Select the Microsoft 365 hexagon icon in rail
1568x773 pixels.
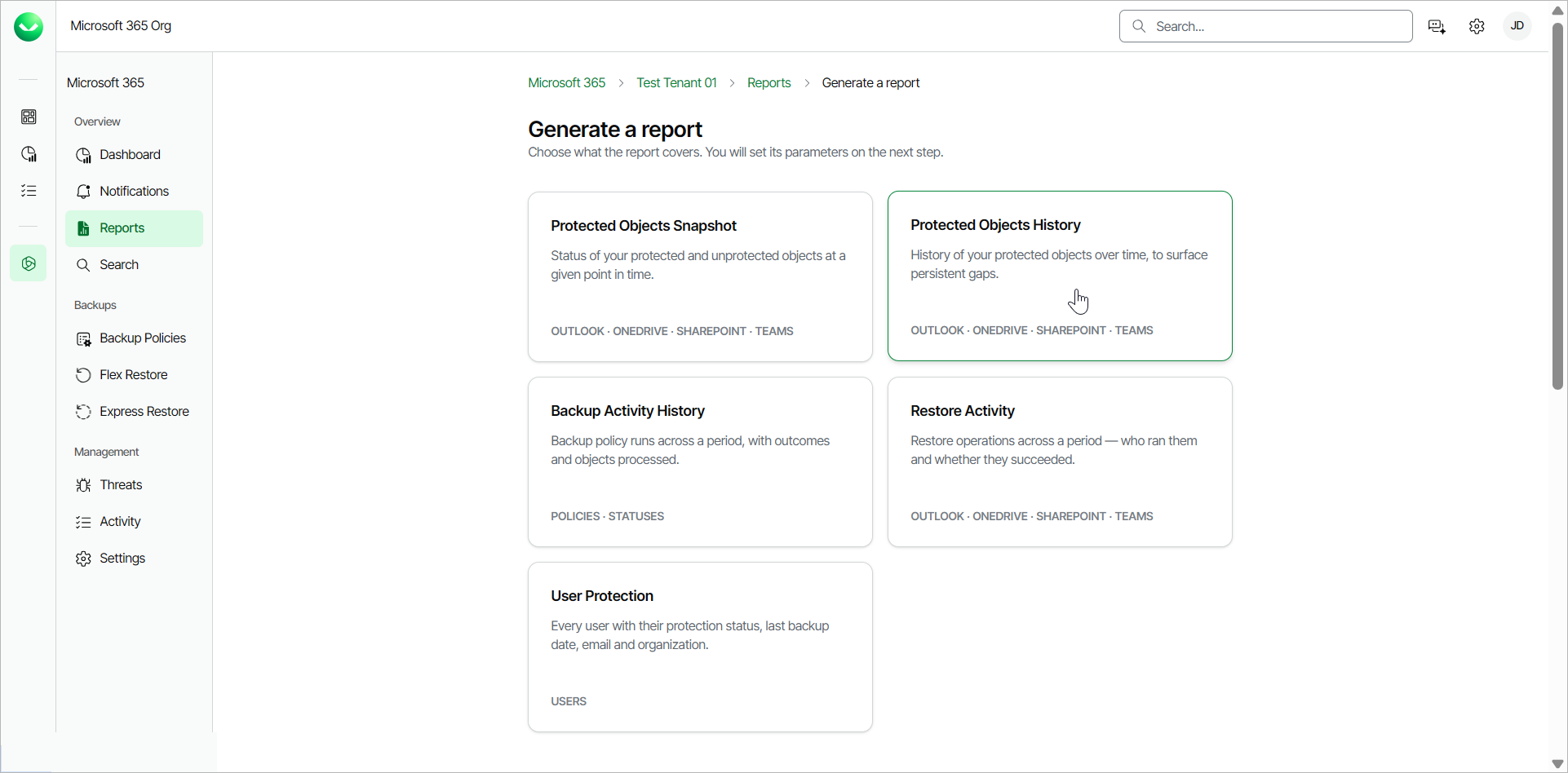pyautogui.click(x=29, y=263)
